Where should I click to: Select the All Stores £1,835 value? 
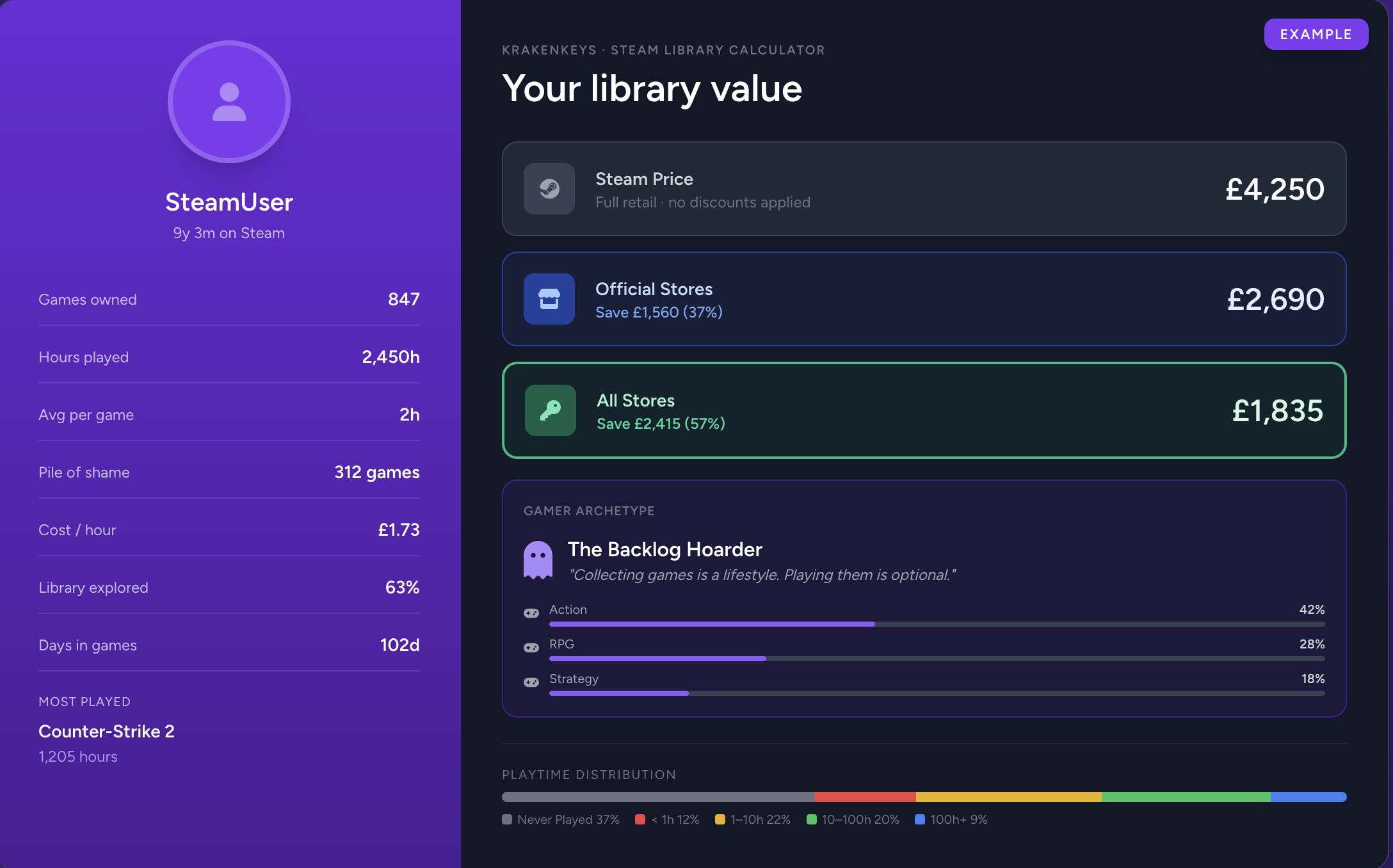coord(1277,411)
